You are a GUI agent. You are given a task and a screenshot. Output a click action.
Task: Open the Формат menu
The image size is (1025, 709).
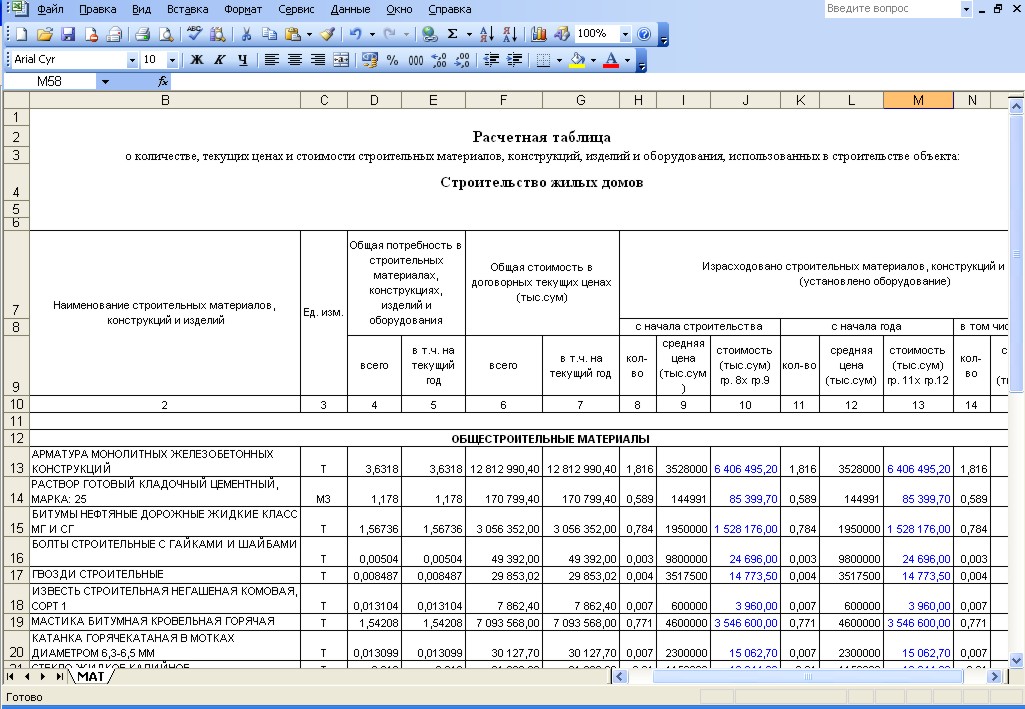point(243,9)
